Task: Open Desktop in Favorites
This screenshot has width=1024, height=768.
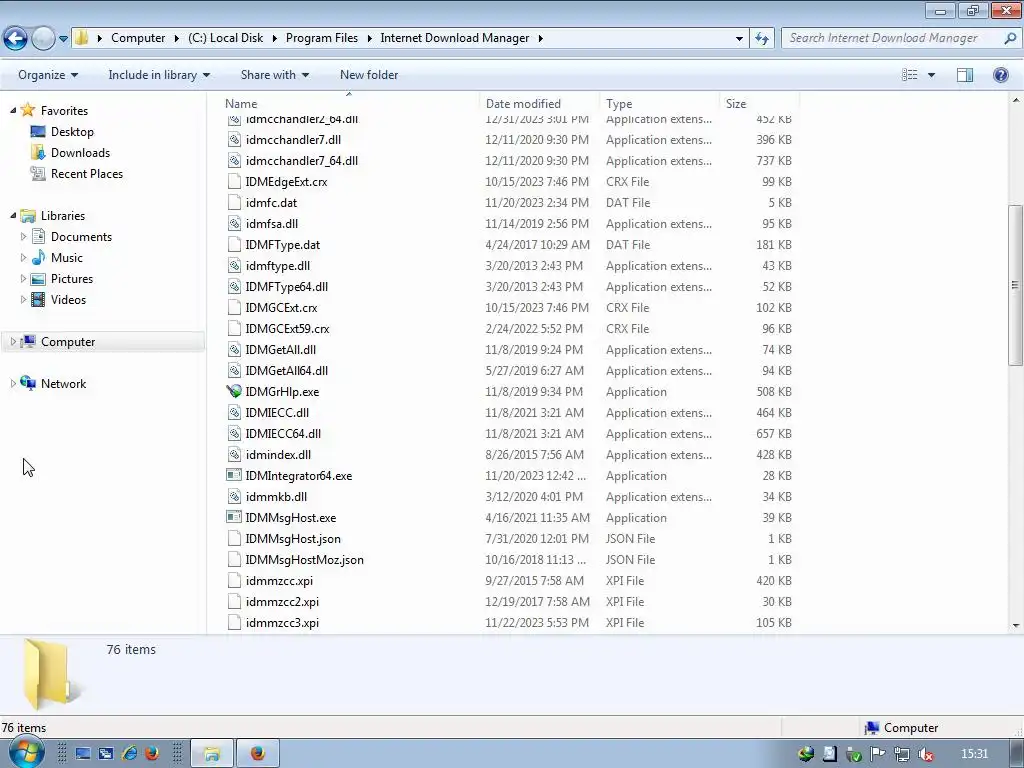Action: [72, 132]
